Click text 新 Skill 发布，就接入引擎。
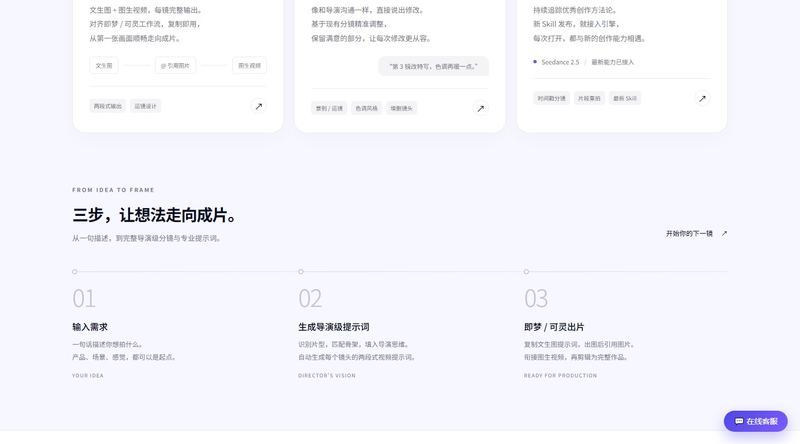Viewport: 800px width, 444px height. [x=577, y=24]
